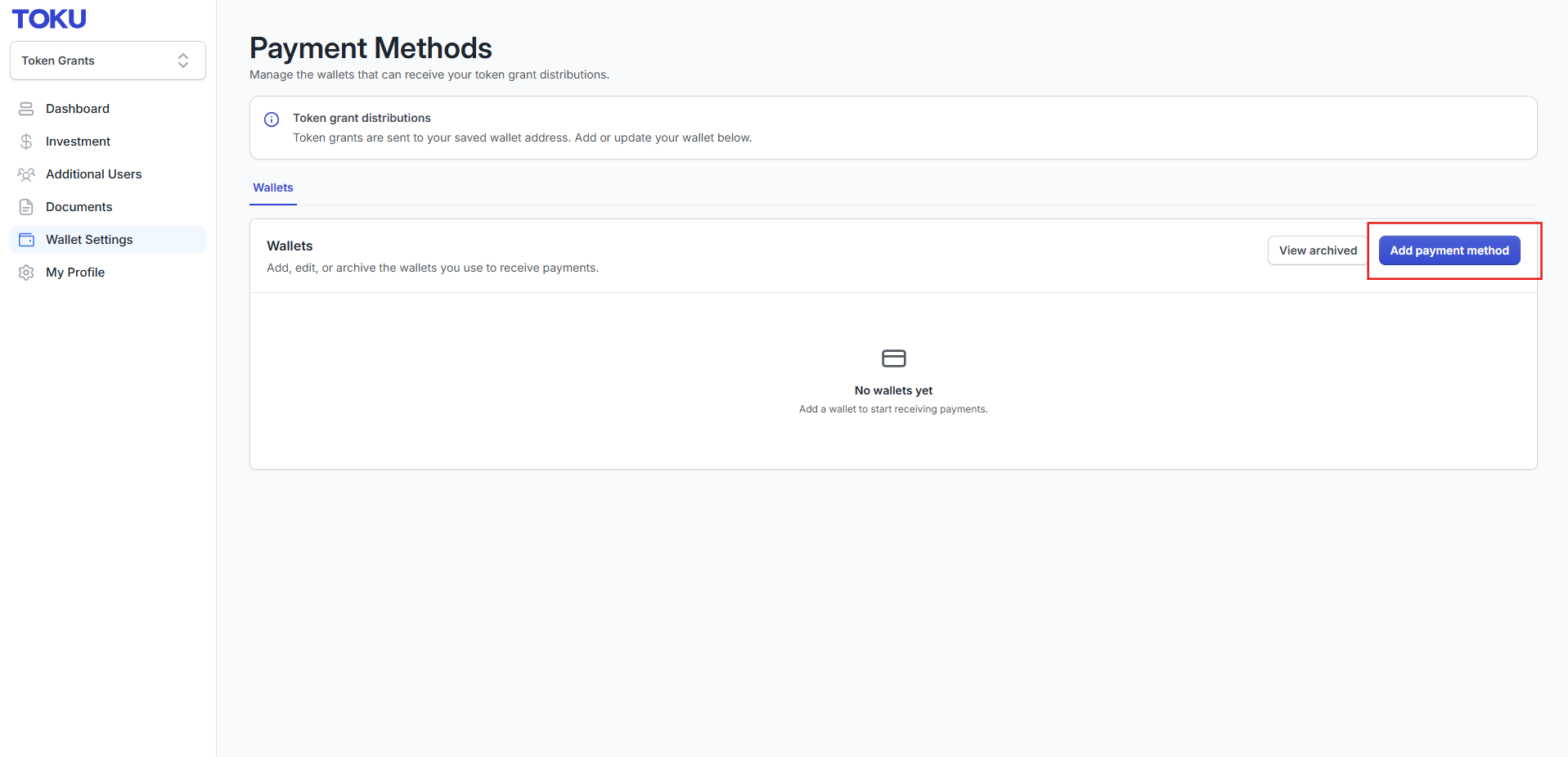Expand the up-down chevron beside Token Grants
Screen dimensions: 1568x757
[183, 61]
